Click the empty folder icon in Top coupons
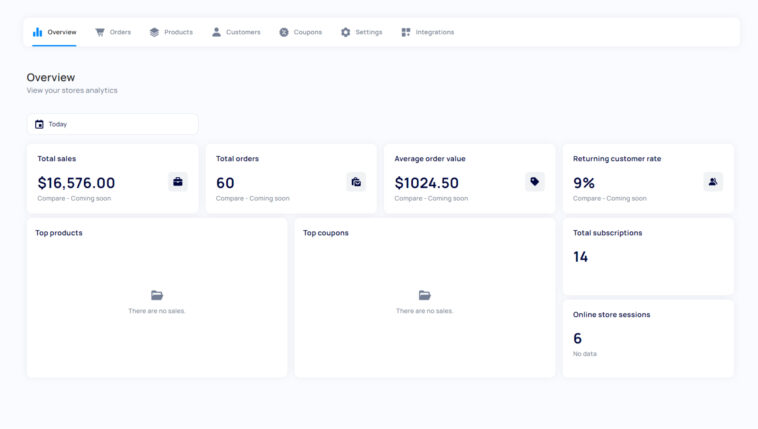This screenshot has width=758, height=429. point(424,295)
